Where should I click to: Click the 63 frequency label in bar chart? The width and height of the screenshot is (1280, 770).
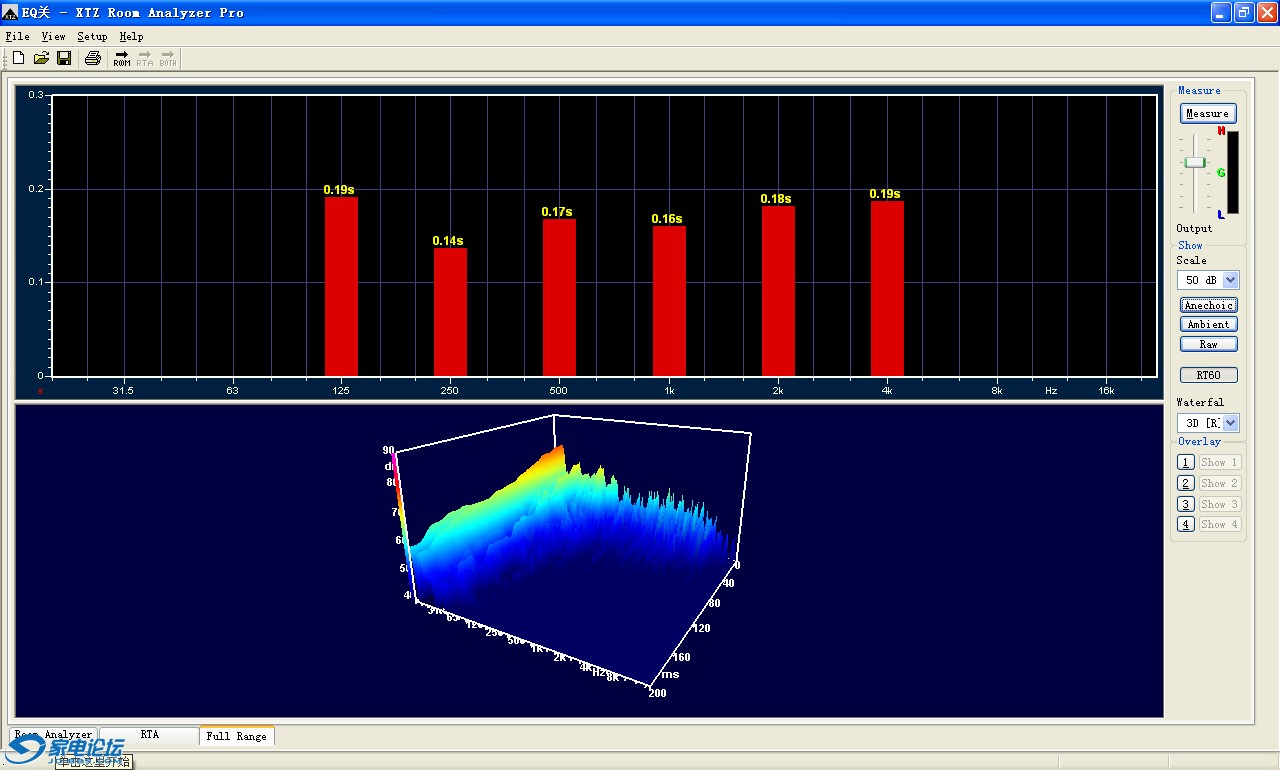(x=232, y=390)
